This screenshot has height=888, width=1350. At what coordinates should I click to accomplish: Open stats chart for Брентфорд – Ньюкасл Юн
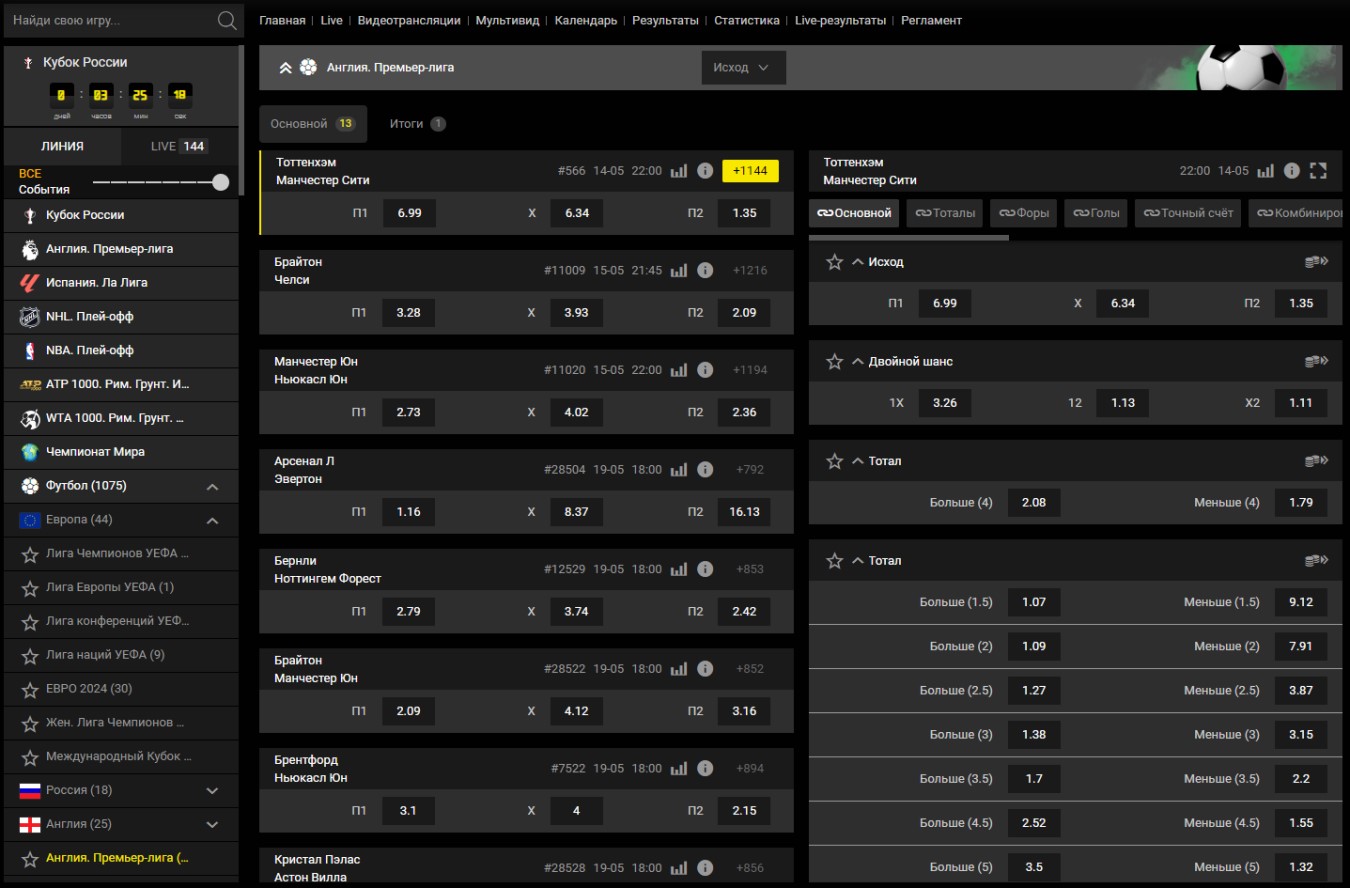pos(679,768)
